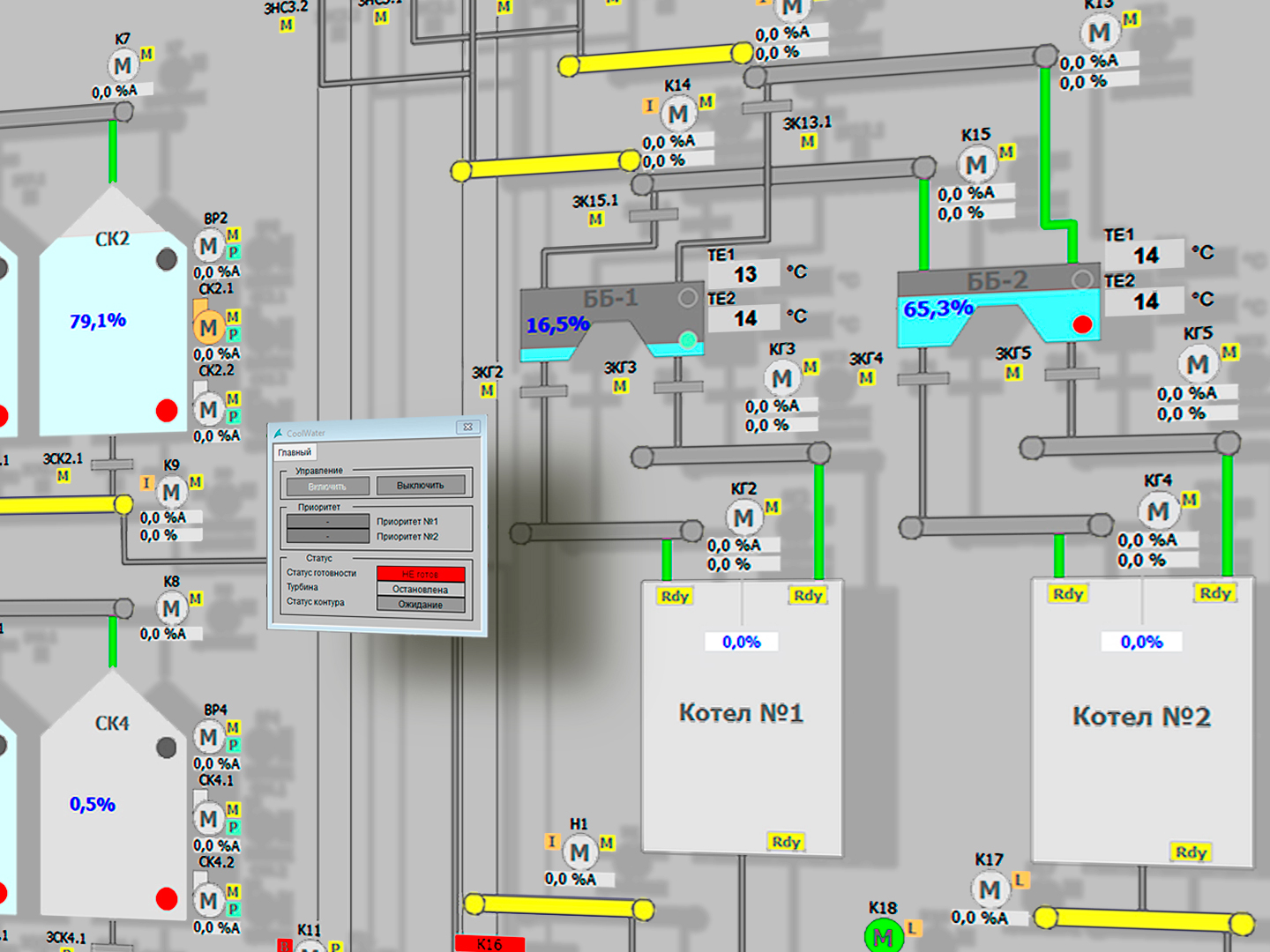Click the orange СК2.1 motor symbol
The width and height of the screenshot is (1270, 952).
(208, 328)
